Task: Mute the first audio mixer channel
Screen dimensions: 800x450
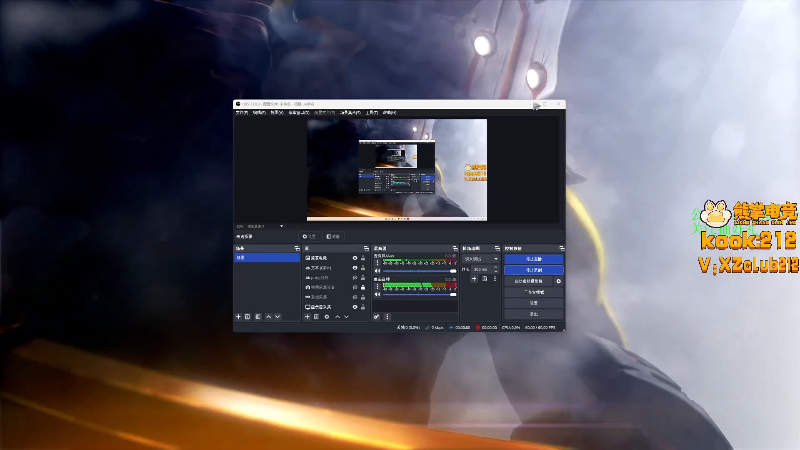Action: point(377,269)
